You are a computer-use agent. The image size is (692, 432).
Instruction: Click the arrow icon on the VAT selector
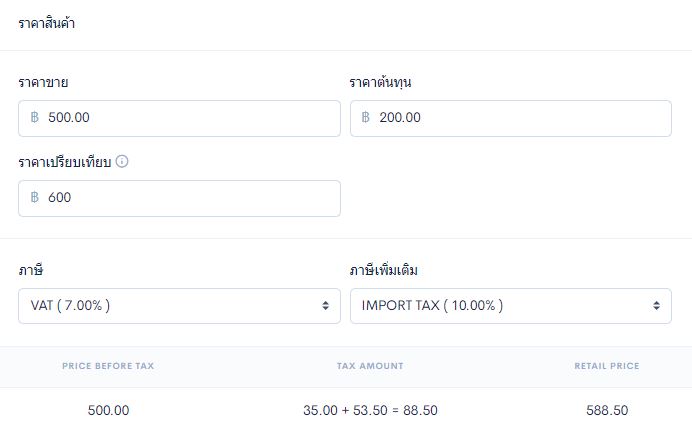(325, 305)
